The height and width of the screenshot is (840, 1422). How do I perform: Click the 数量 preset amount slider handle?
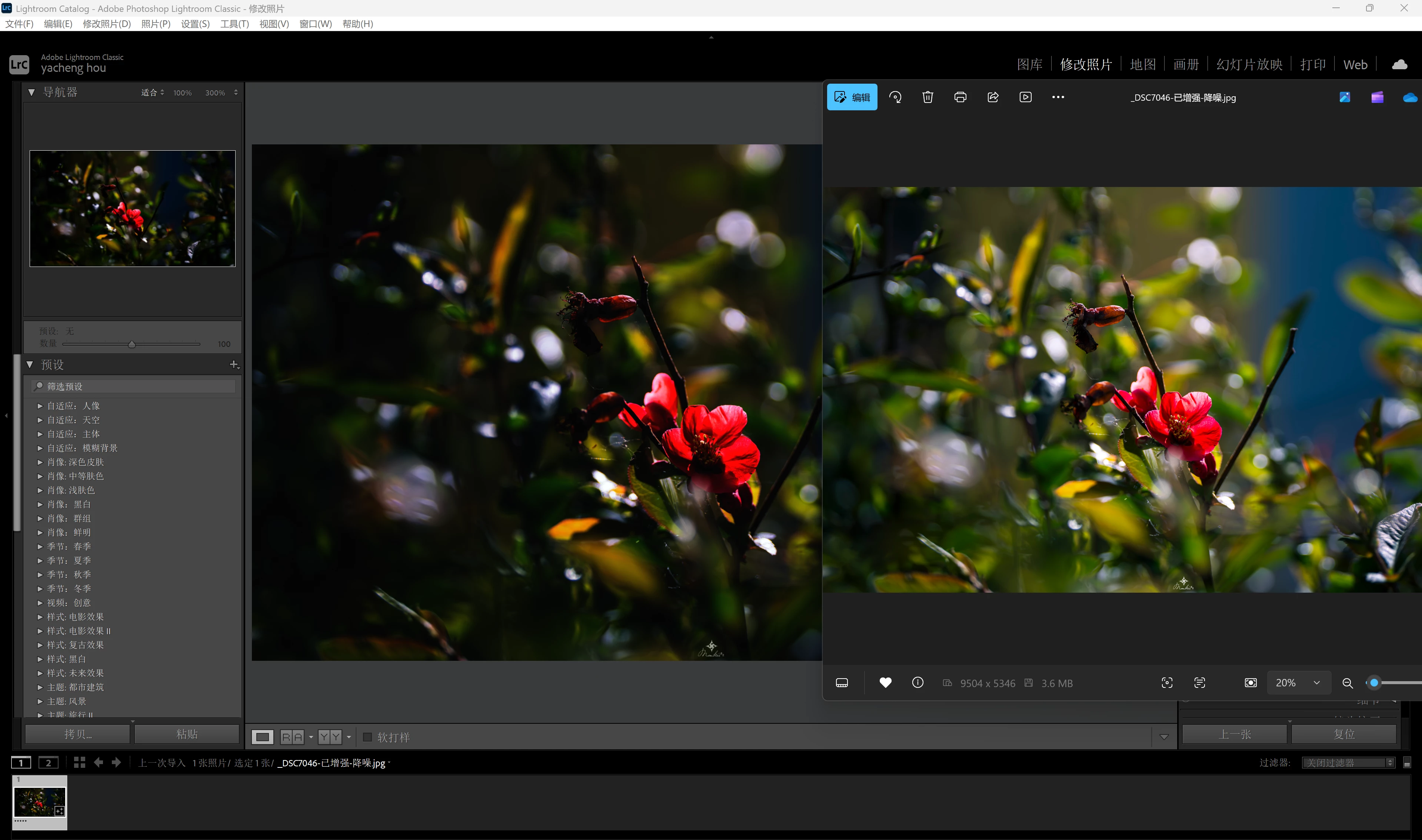(x=132, y=344)
